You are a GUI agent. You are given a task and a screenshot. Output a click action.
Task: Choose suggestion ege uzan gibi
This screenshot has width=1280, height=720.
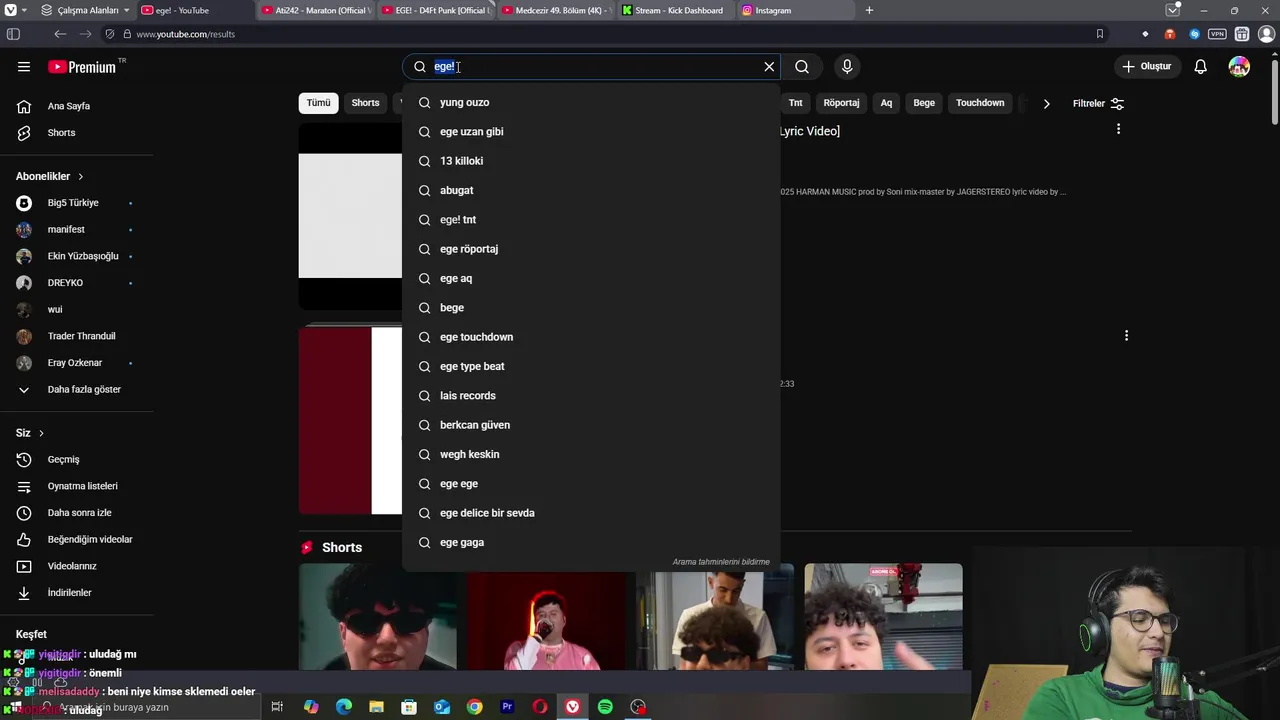(591, 132)
